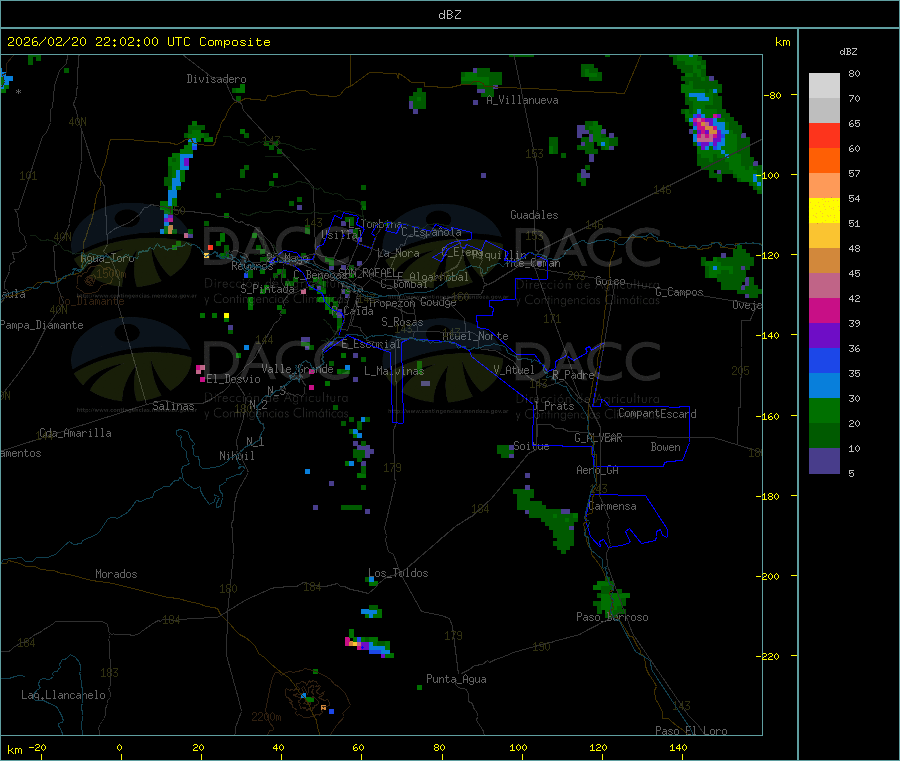Click the 100 km x-axis tick label
Screen dimensions: 900x761
tap(518, 747)
